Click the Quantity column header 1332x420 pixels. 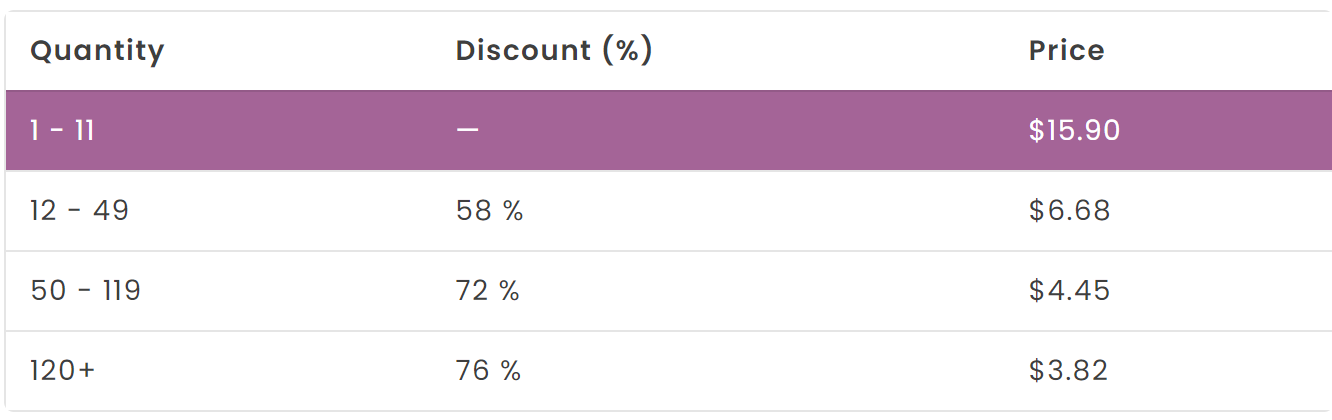point(97,51)
